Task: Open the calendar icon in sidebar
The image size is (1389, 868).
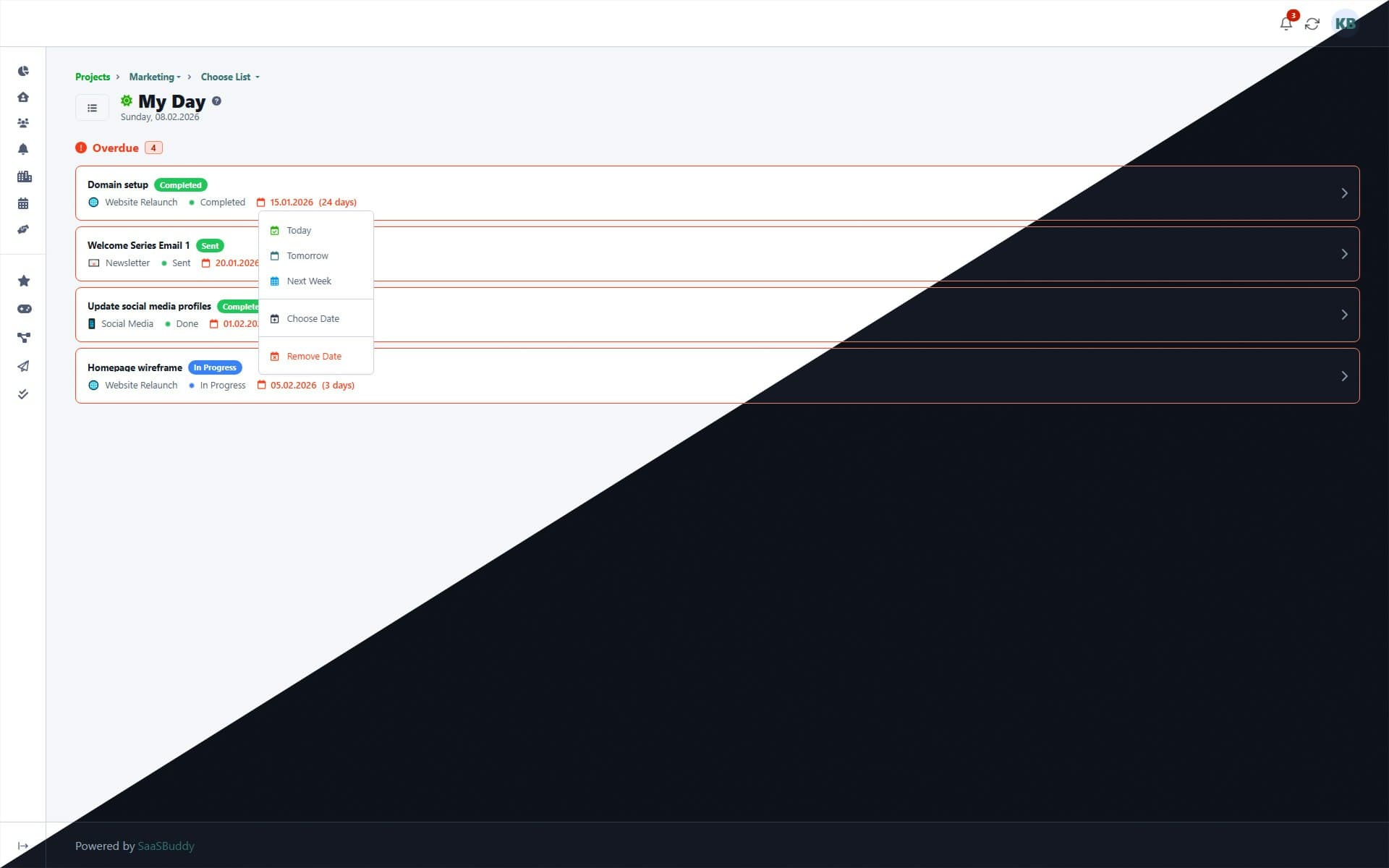Action: pyautogui.click(x=23, y=203)
